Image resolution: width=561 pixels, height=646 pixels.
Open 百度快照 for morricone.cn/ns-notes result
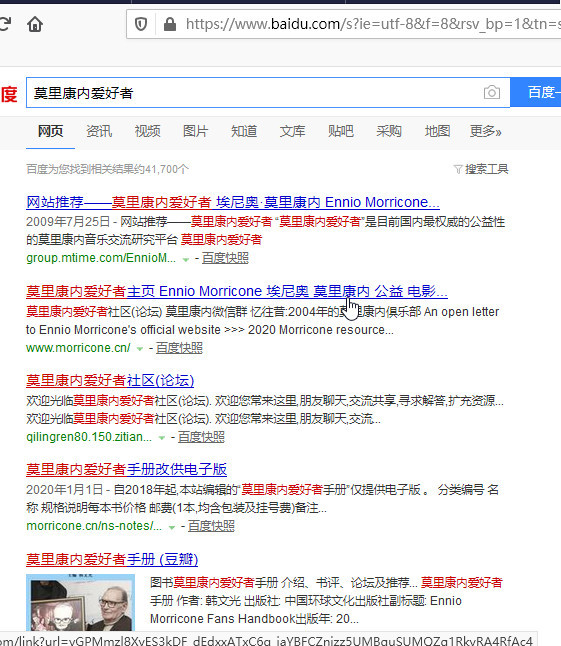(x=211, y=526)
